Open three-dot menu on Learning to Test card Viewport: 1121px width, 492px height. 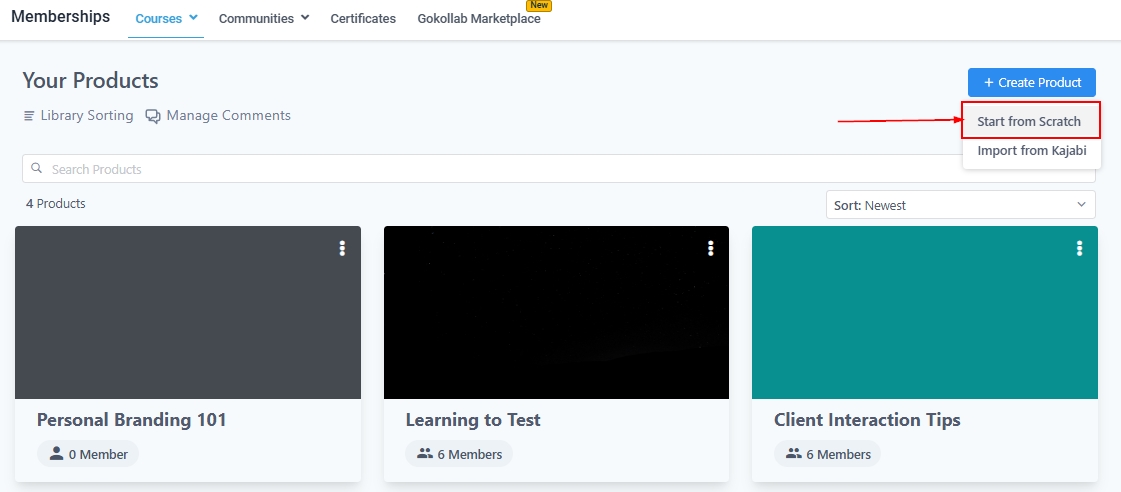[711, 248]
